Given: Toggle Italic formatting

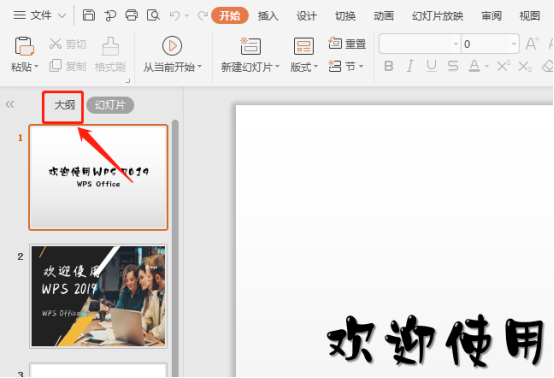Looking at the screenshot, I should click(x=410, y=66).
